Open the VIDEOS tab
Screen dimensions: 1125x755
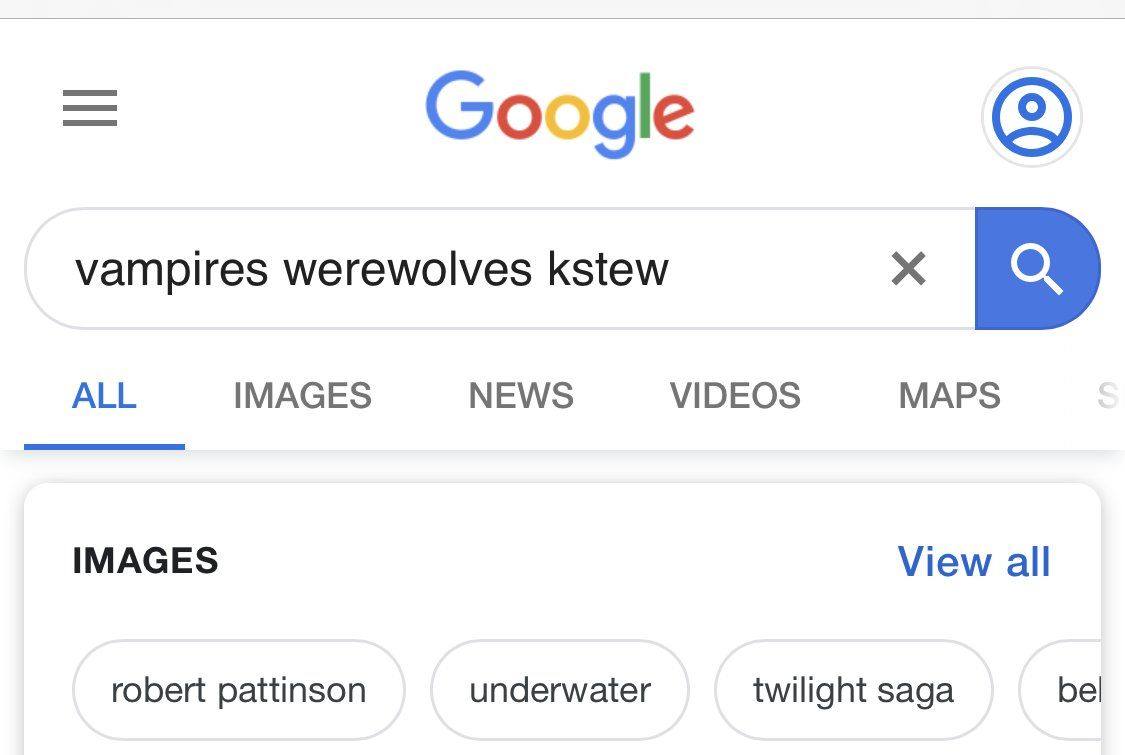(x=735, y=396)
